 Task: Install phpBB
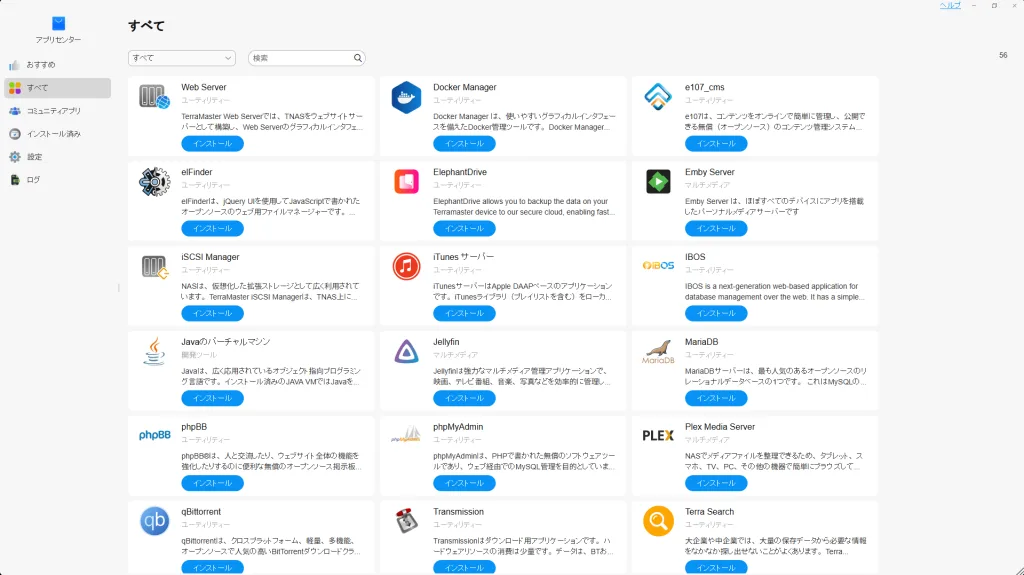[212, 484]
